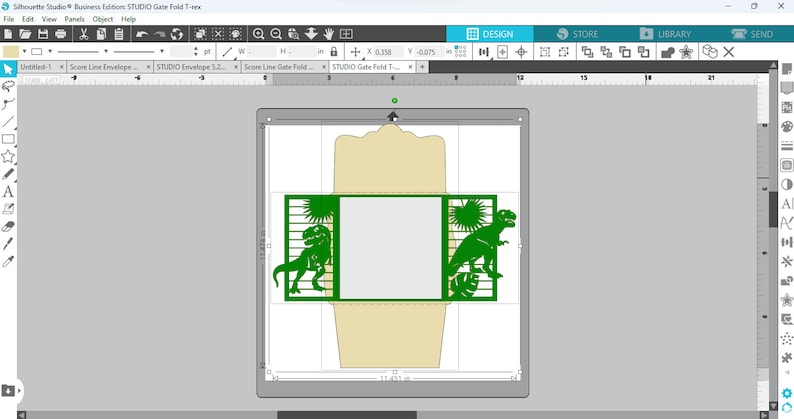Click the green rotation handle above page
794x419 pixels.
(394, 100)
